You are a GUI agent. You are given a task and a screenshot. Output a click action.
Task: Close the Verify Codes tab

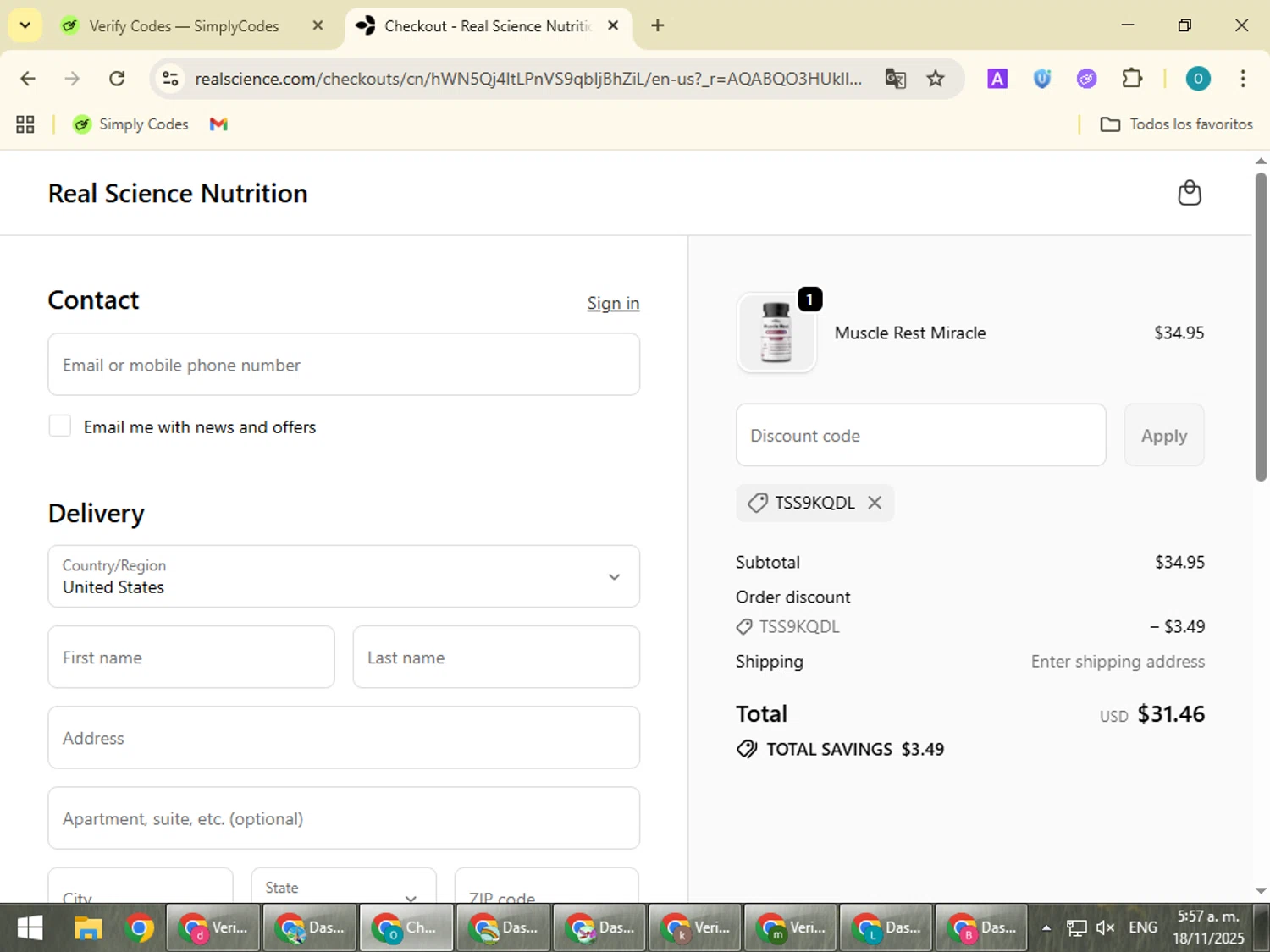coord(318,26)
